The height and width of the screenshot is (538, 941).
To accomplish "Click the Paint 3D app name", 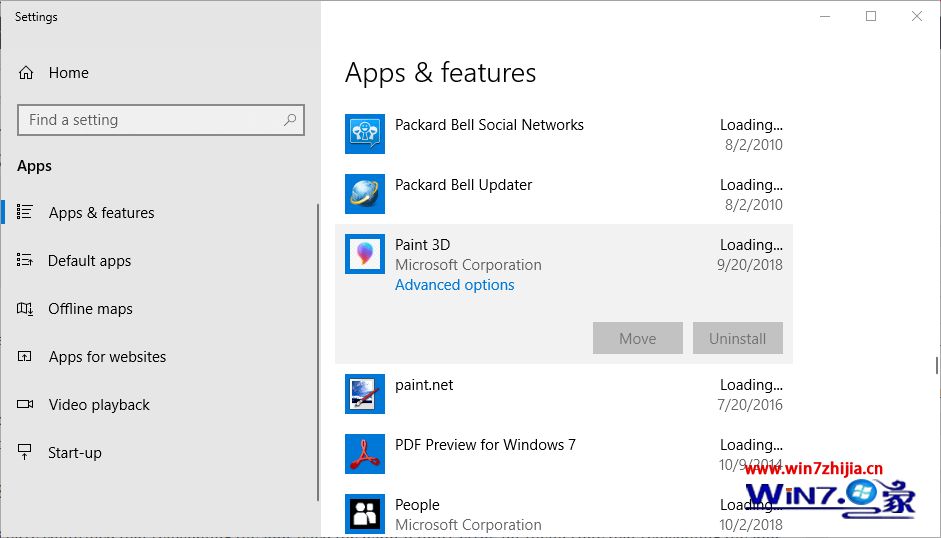I will 422,244.
